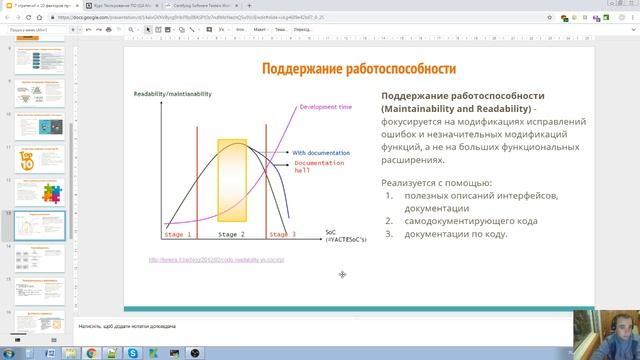The height and width of the screenshot is (360, 640).
Task: Open the browser profile avatar
Action: (x=622, y=18)
